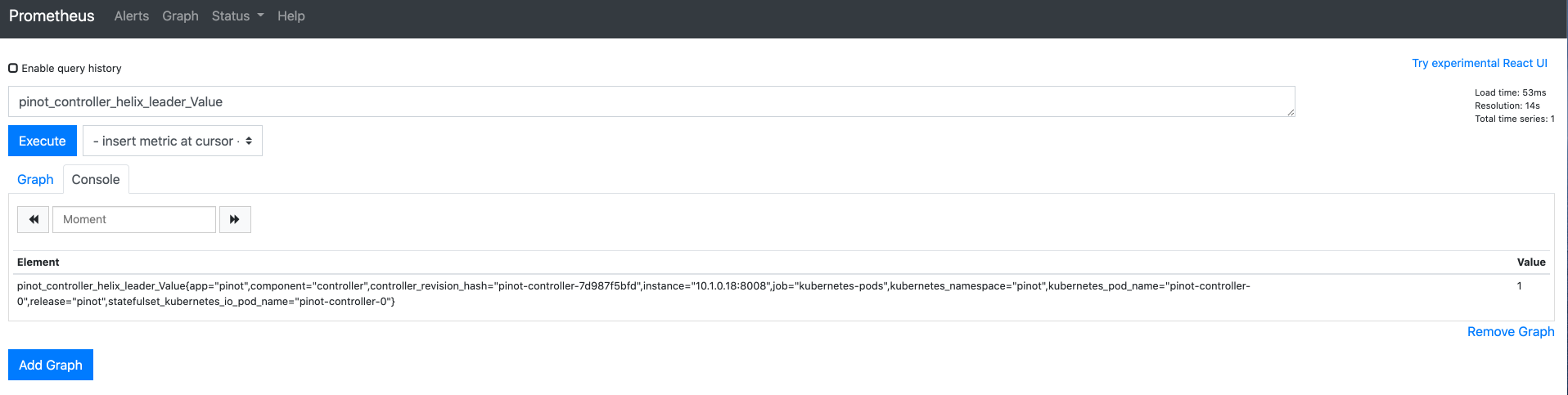Open the insert metric at cursor dropdown

[x=173, y=141]
